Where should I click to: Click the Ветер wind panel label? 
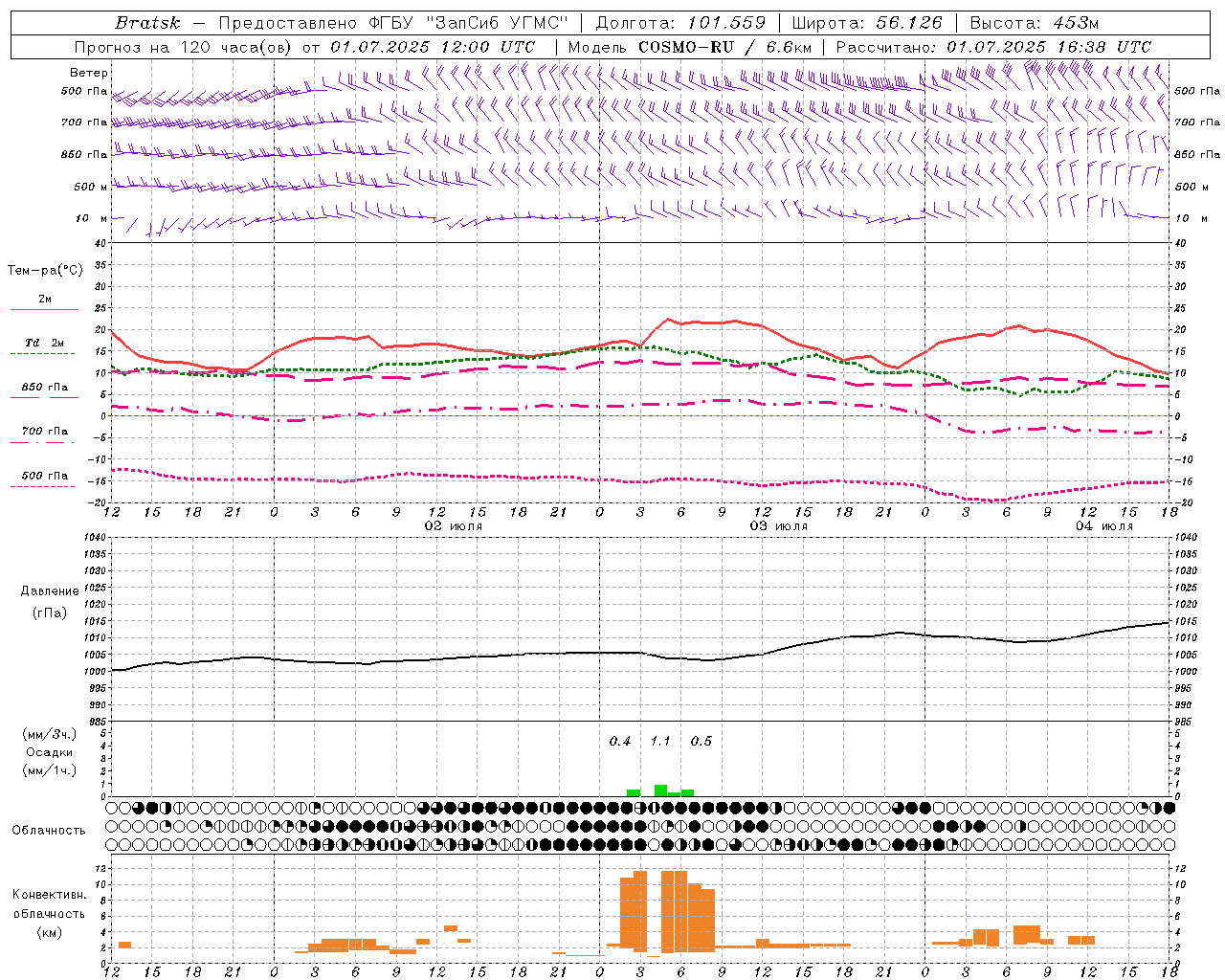[89, 73]
